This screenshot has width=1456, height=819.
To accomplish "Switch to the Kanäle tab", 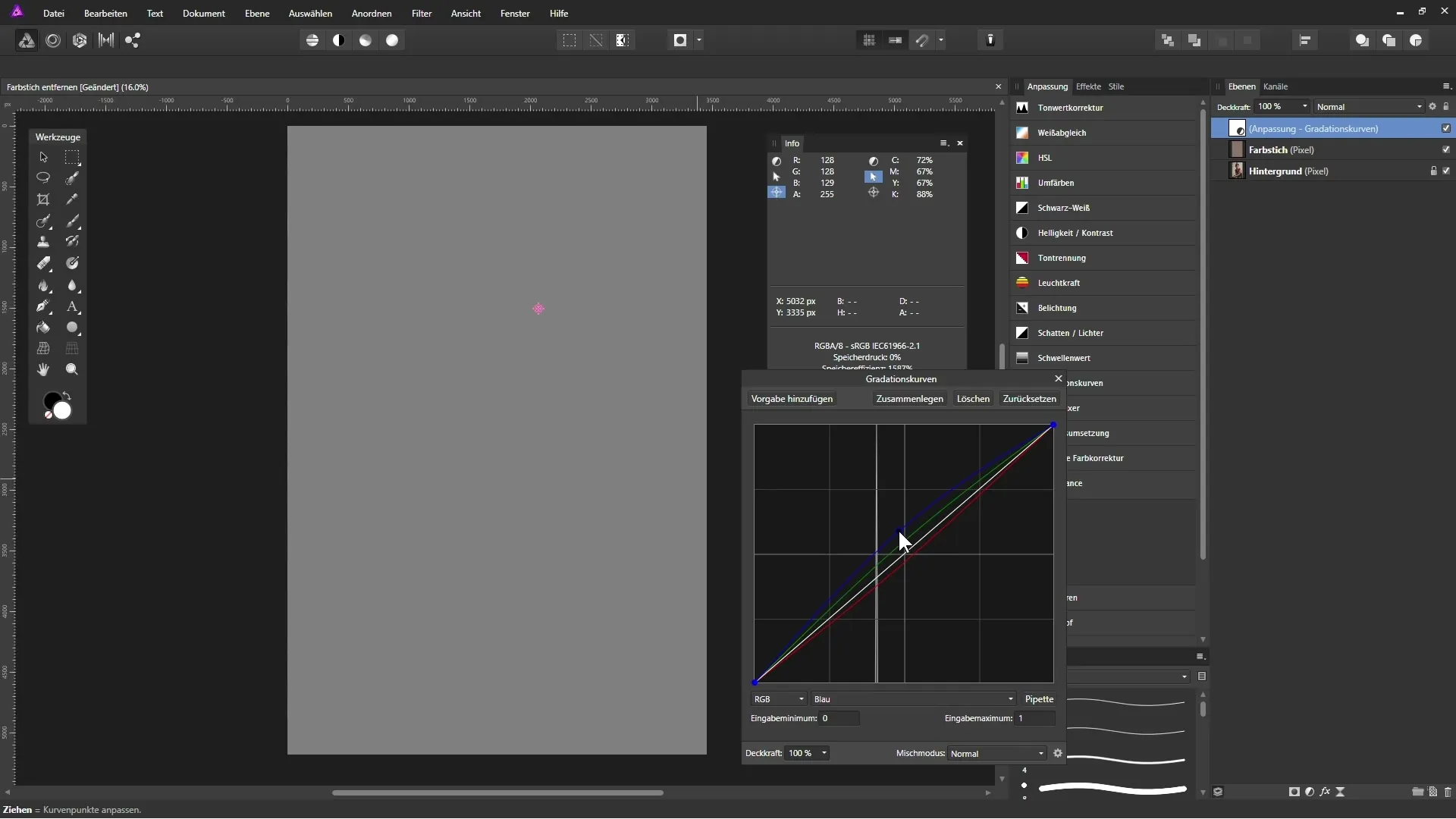I will pyautogui.click(x=1275, y=86).
